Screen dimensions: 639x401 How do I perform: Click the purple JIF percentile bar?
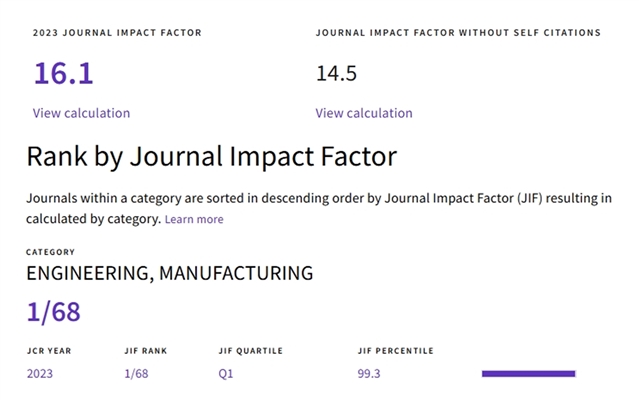pyautogui.click(x=528, y=374)
